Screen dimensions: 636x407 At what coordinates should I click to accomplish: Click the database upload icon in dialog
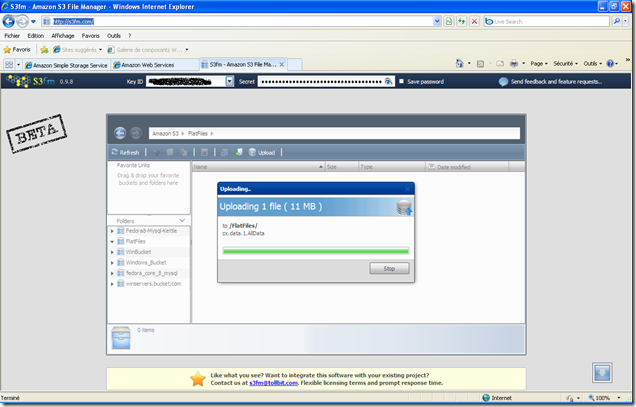pos(404,207)
